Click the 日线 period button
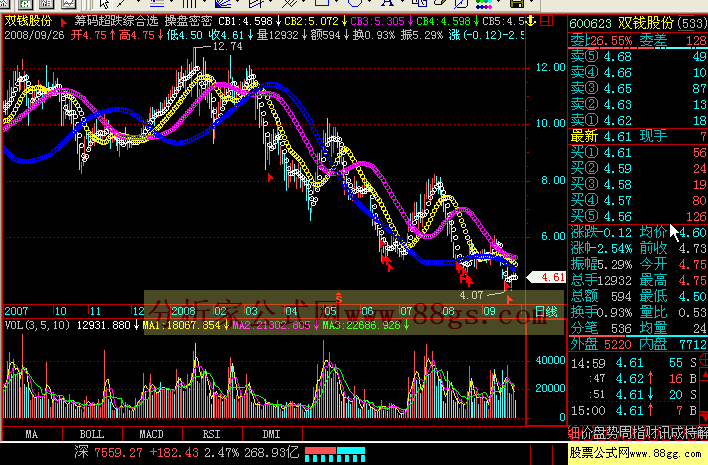The height and width of the screenshot is (465, 708). point(545,311)
